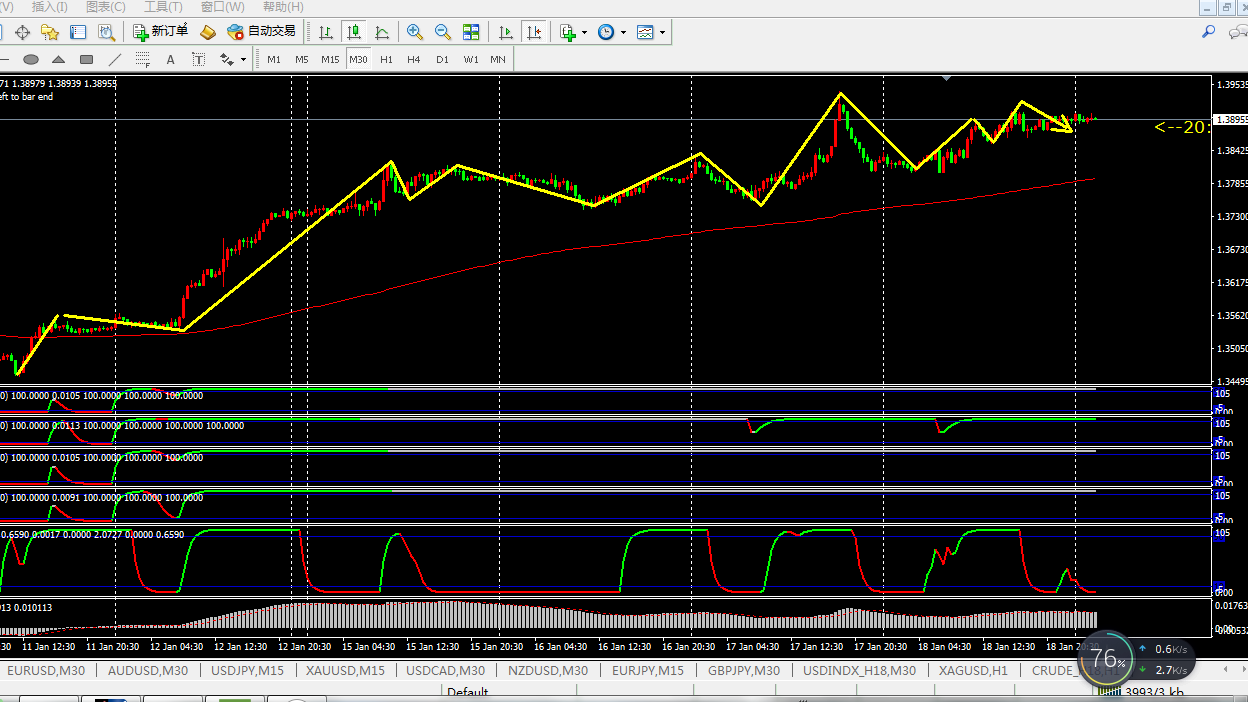Viewport: 1248px width, 702px height.
Task: Click the 76% floating monitor widget
Action: [x=1106, y=658]
